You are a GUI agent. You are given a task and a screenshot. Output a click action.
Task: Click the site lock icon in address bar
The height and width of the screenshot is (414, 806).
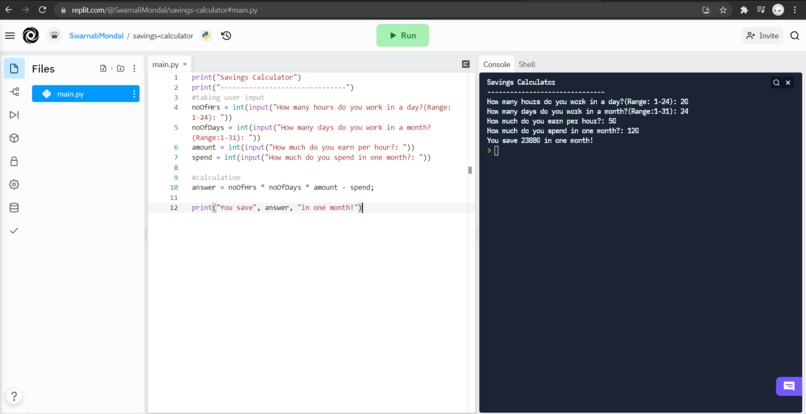[x=63, y=10]
